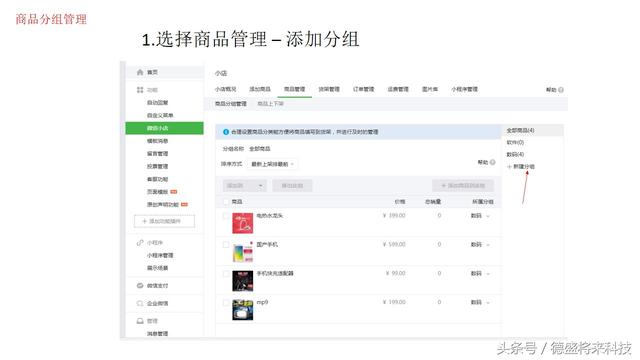
Task: Click the product name 国产手机
Action: [267, 244]
